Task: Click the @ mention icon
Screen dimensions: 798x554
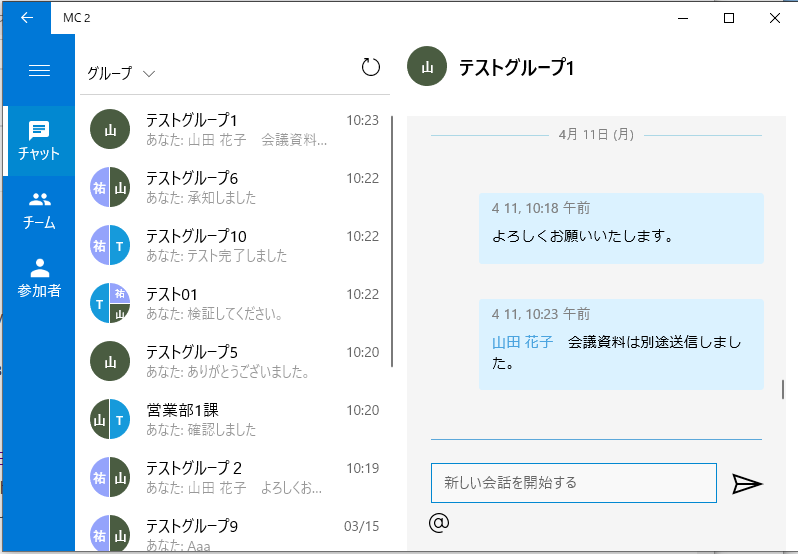Action: [x=438, y=523]
